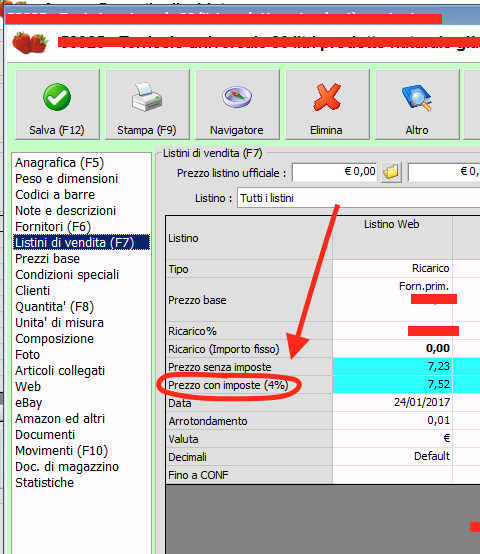This screenshot has height=554, width=480.
Task: Click the Prezzo listino ufficiale input field
Action: 334,172
